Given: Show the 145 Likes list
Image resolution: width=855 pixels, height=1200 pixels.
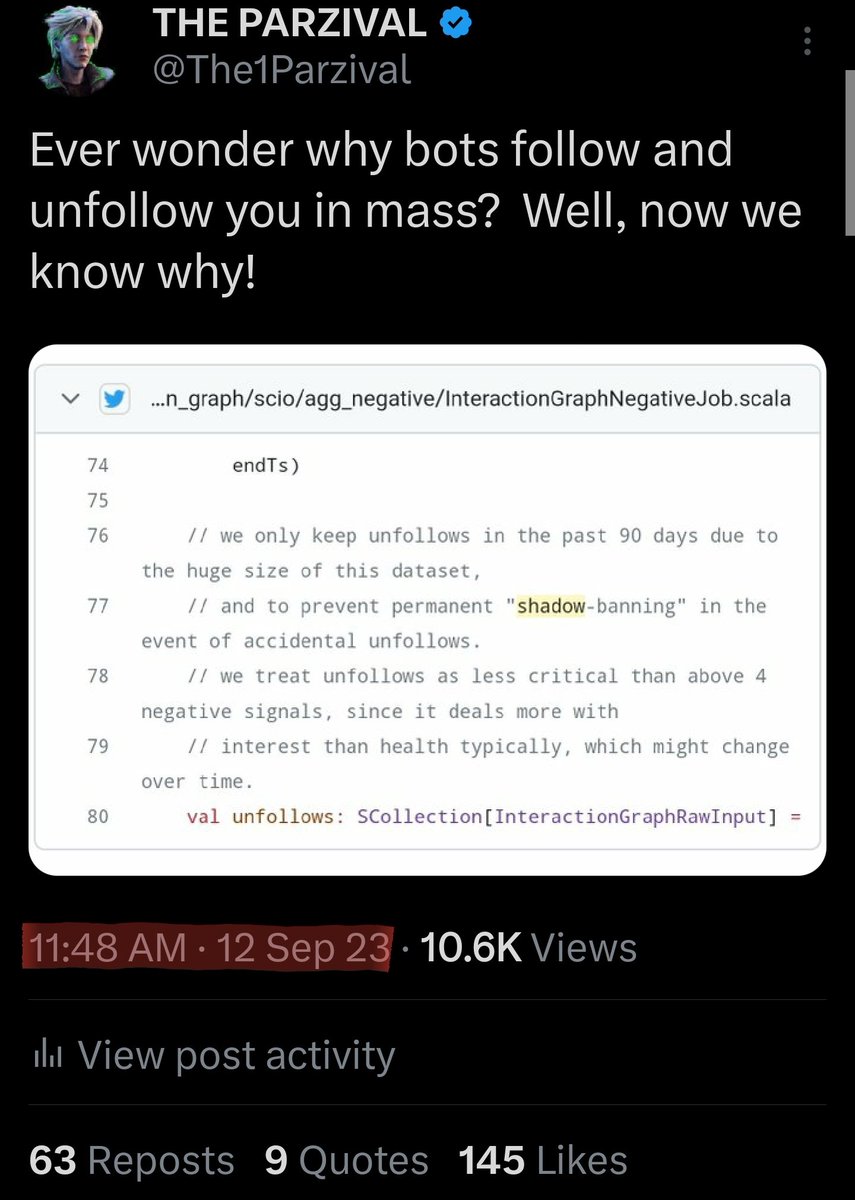Looking at the screenshot, I should 543,1160.
